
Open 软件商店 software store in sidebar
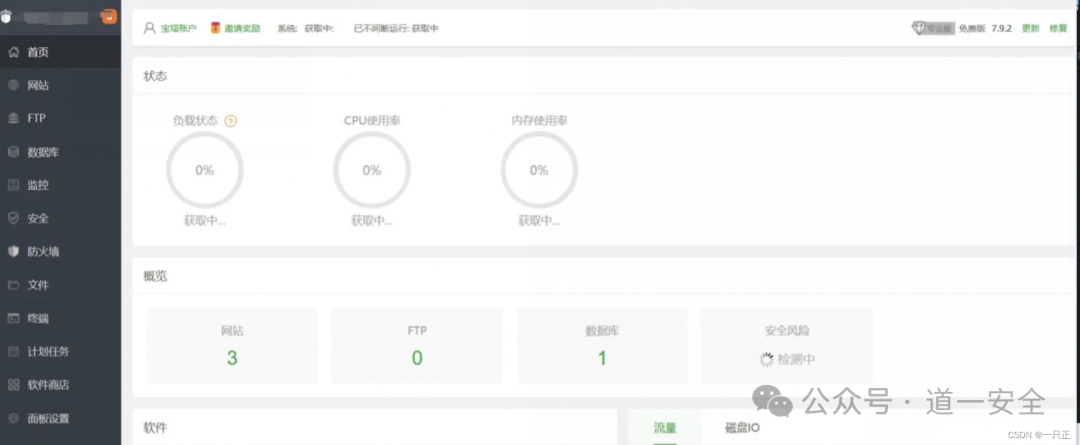click(x=61, y=385)
